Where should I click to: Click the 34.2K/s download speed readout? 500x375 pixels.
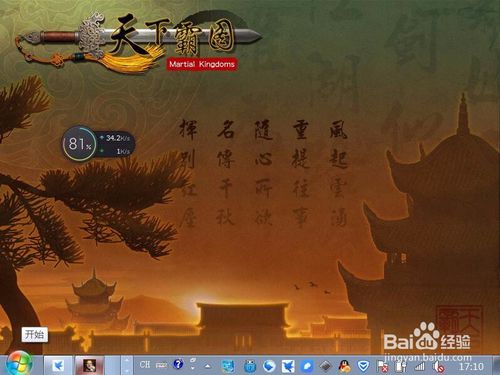[x=117, y=138]
